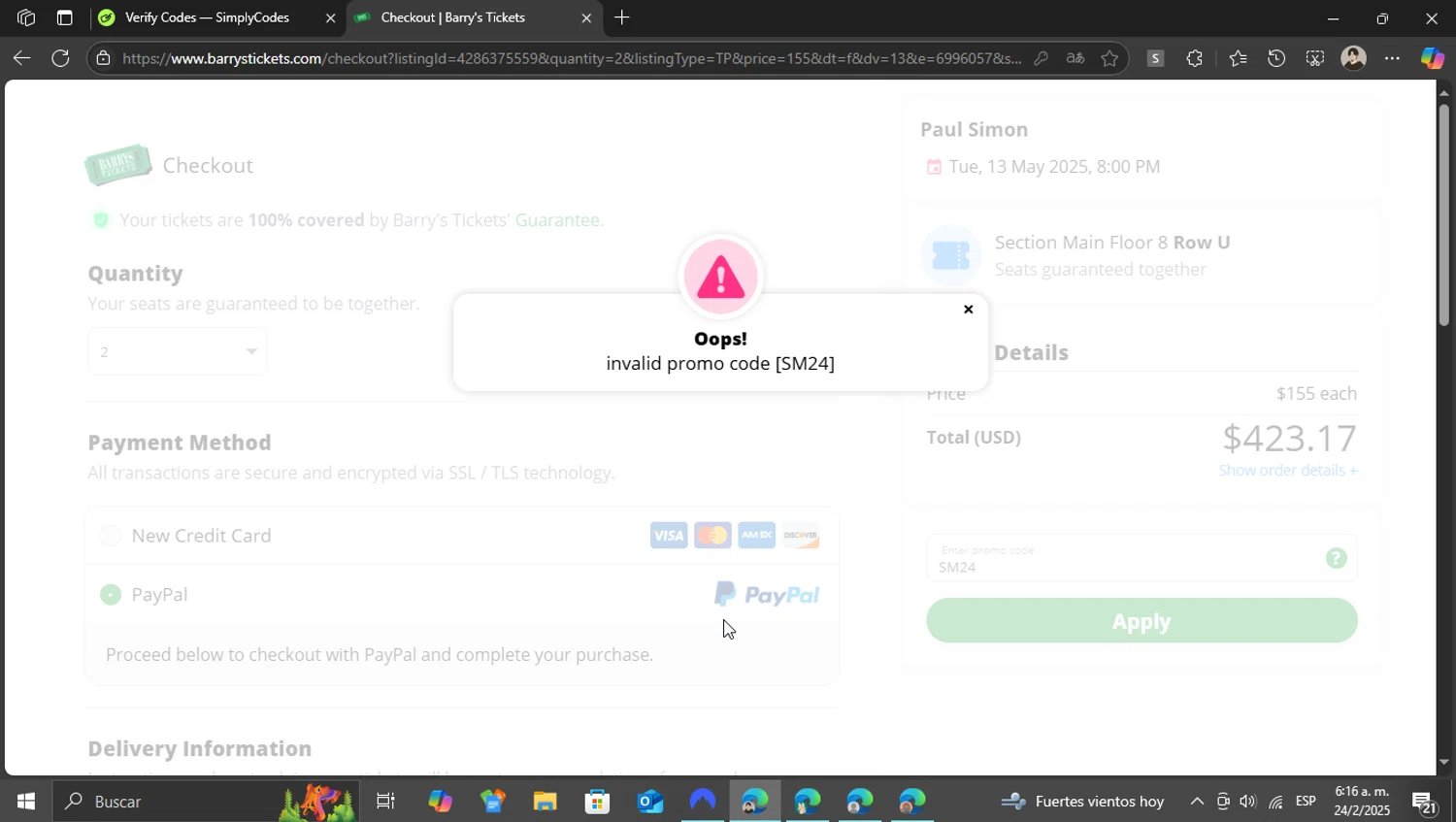Open the clock and date flyout
This screenshot has width=1456, height=822.
pos(1362,801)
